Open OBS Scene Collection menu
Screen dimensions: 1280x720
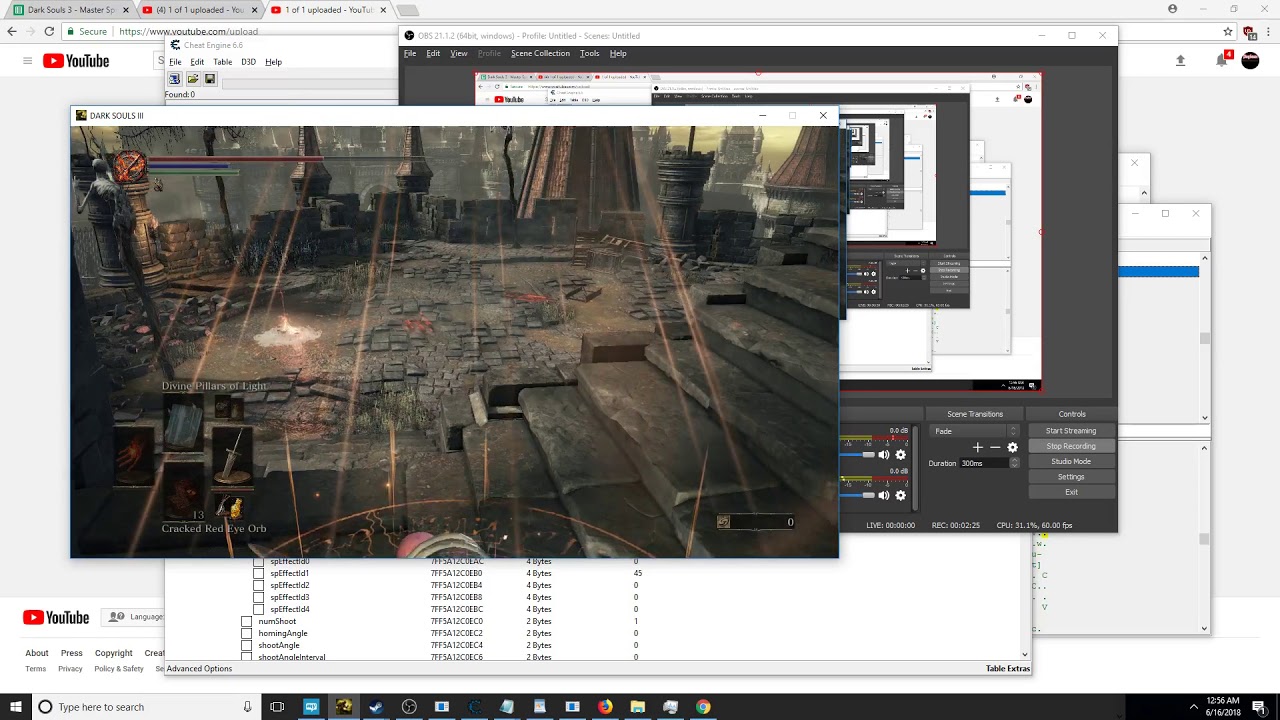tap(540, 54)
